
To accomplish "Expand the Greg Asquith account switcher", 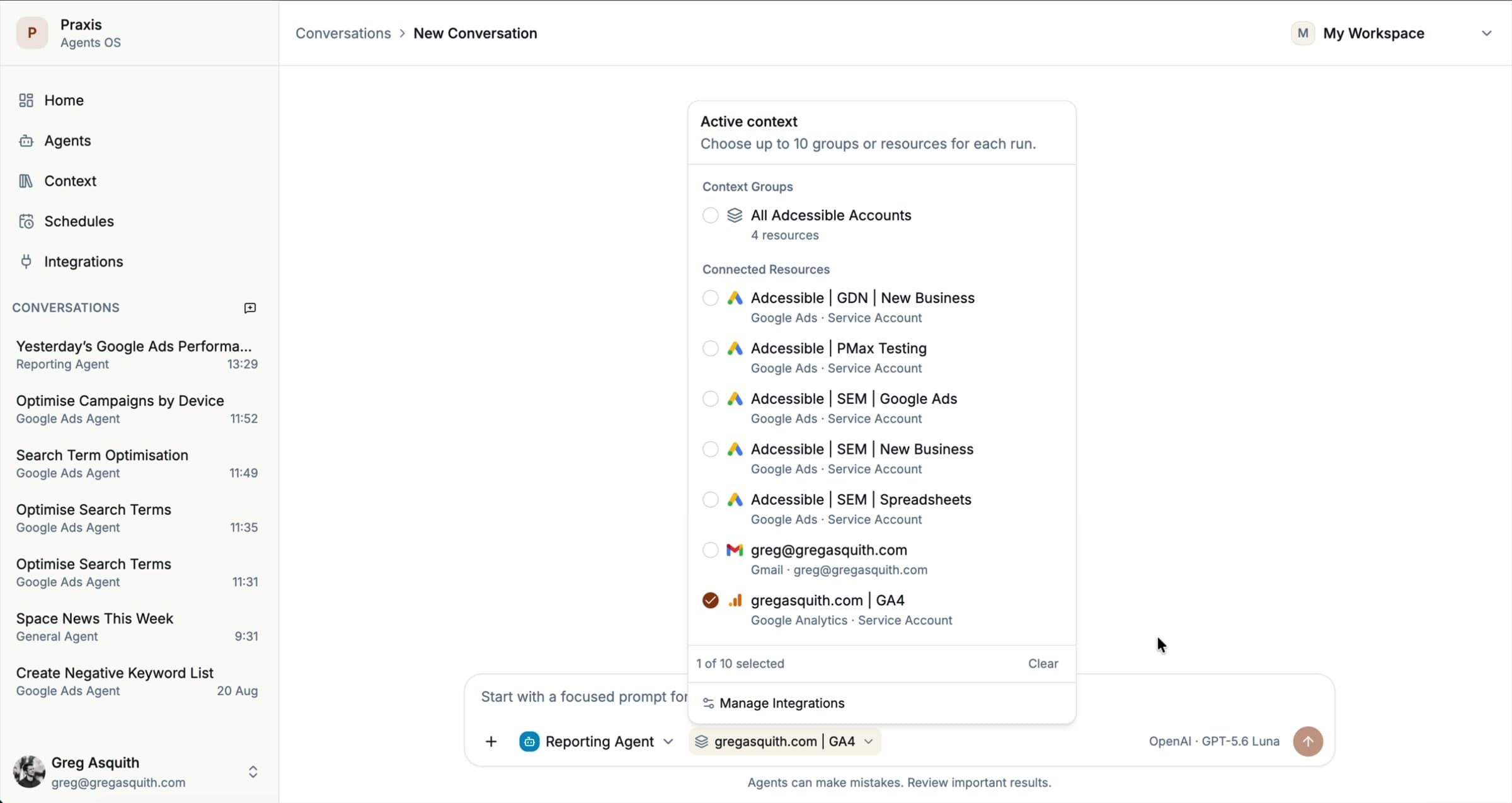I will 253,771.
